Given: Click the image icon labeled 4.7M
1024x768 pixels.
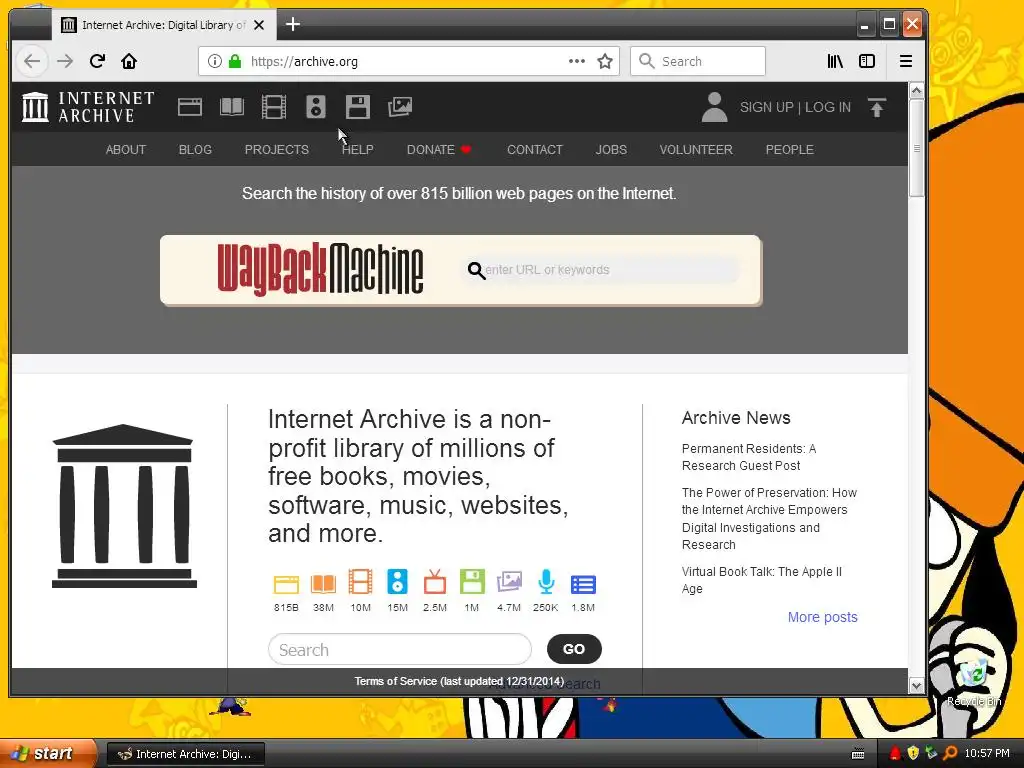Looking at the screenshot, I should (x=509, y=582).
